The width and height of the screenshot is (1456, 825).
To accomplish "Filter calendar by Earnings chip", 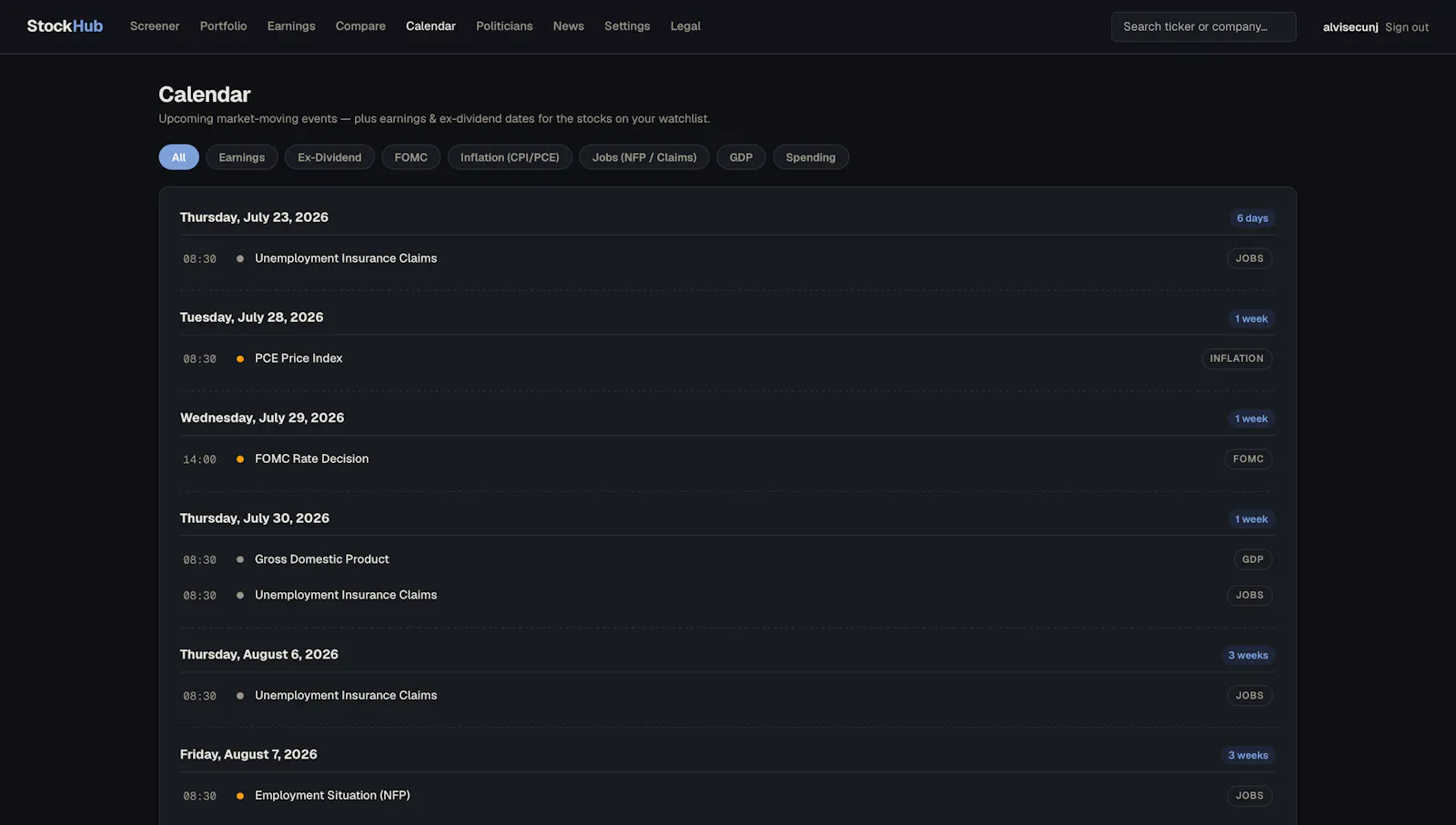I will 242,157.
